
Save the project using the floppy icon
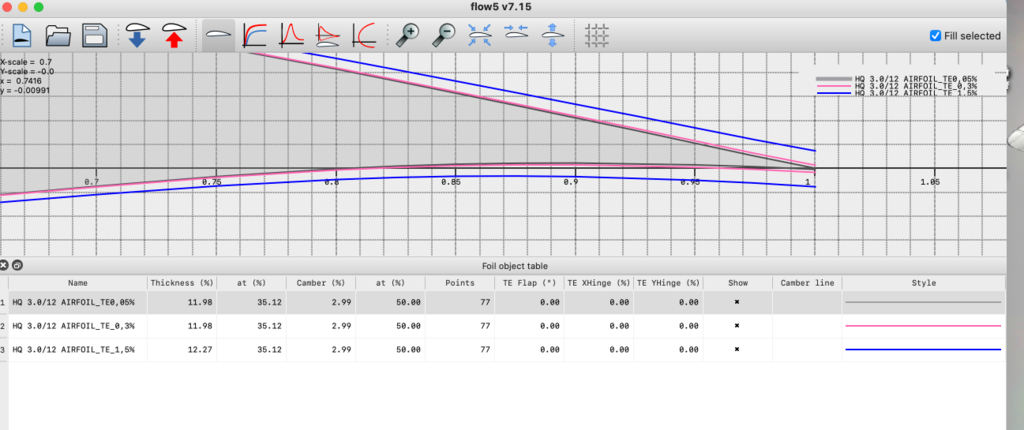(x=95, y=36)
